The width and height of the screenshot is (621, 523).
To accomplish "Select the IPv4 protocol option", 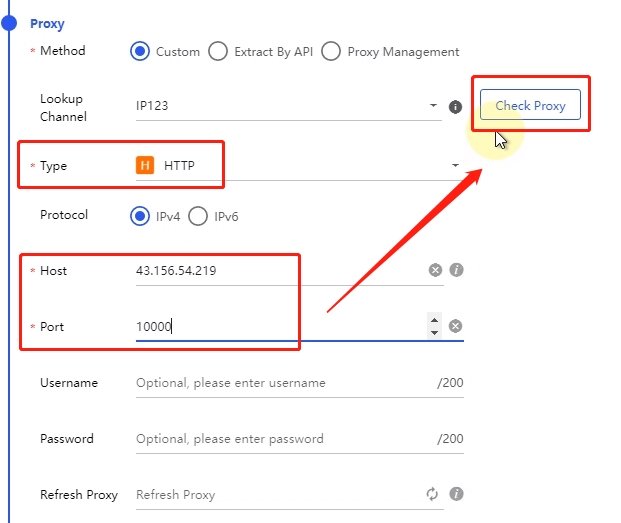I will (x=140, y=216).
